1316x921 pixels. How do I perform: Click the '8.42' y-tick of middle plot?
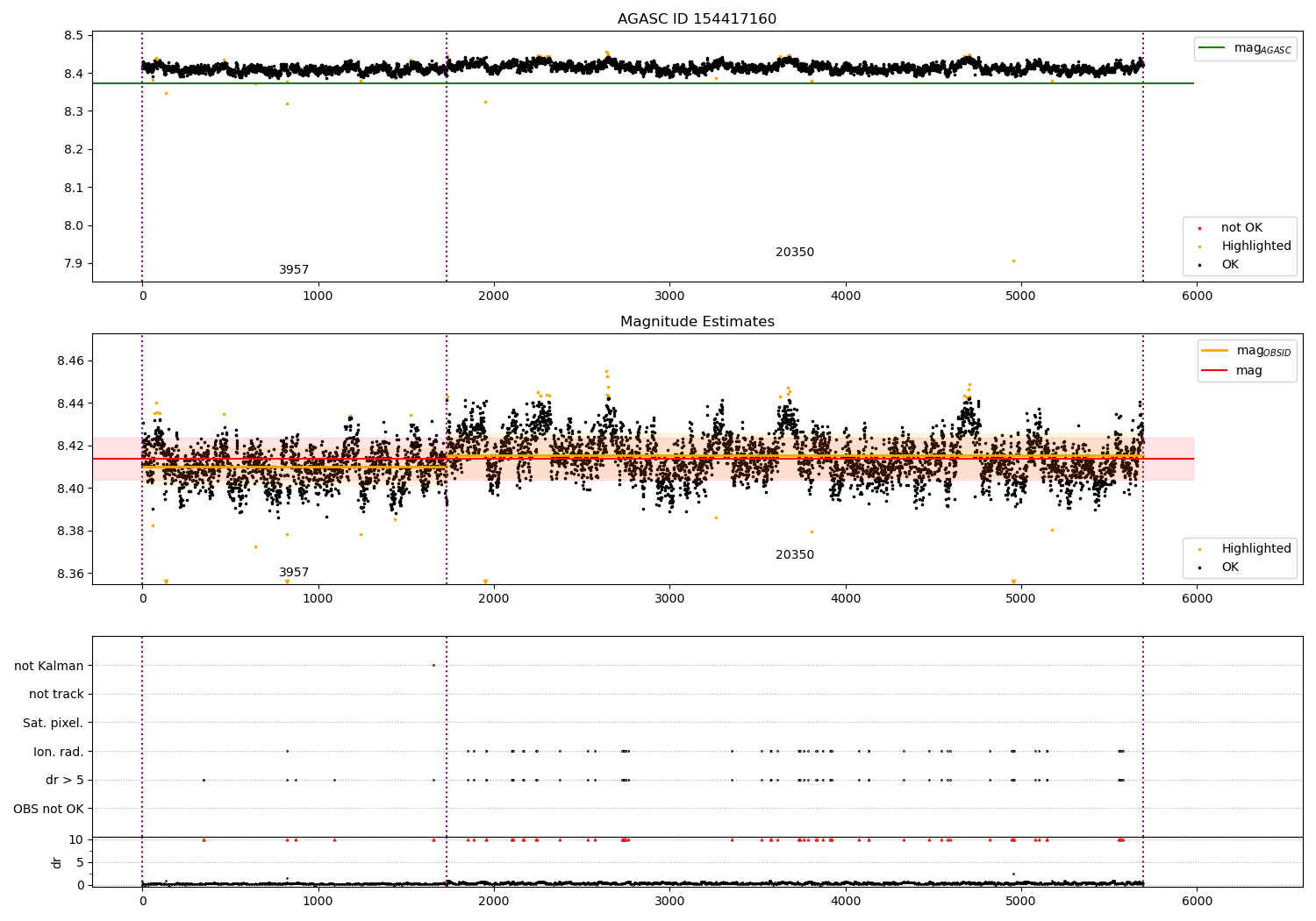(x=70, y=446)
